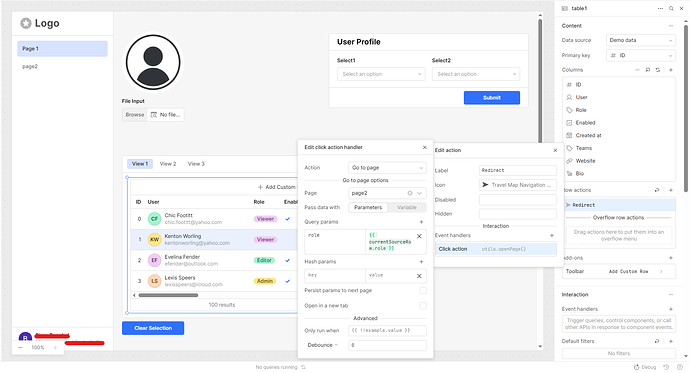The width and height of the screenshot is (690, 373).
Task: Click the Clear Selection button
Action: (153, 328)
